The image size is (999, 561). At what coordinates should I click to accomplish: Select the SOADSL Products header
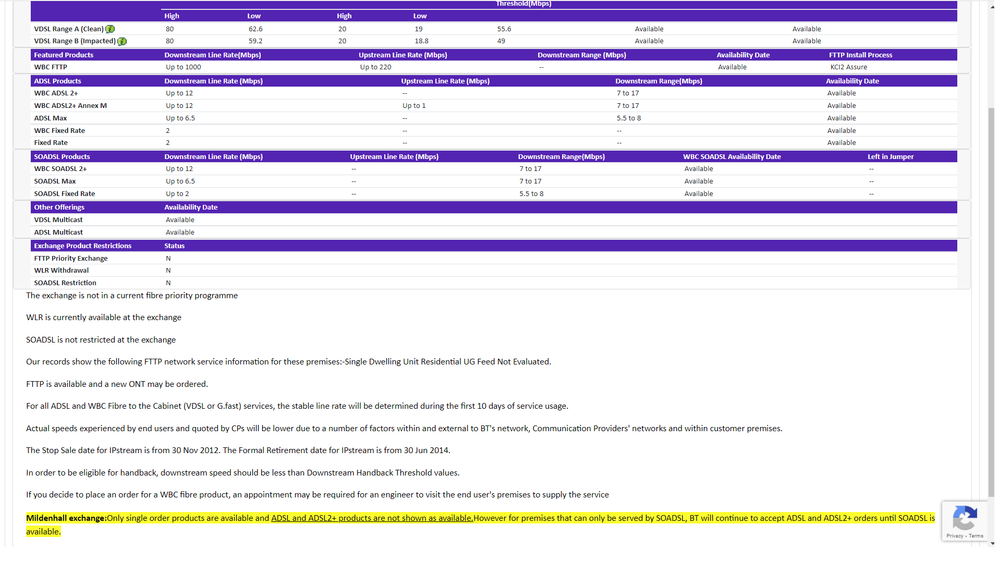tap(62, 156)
